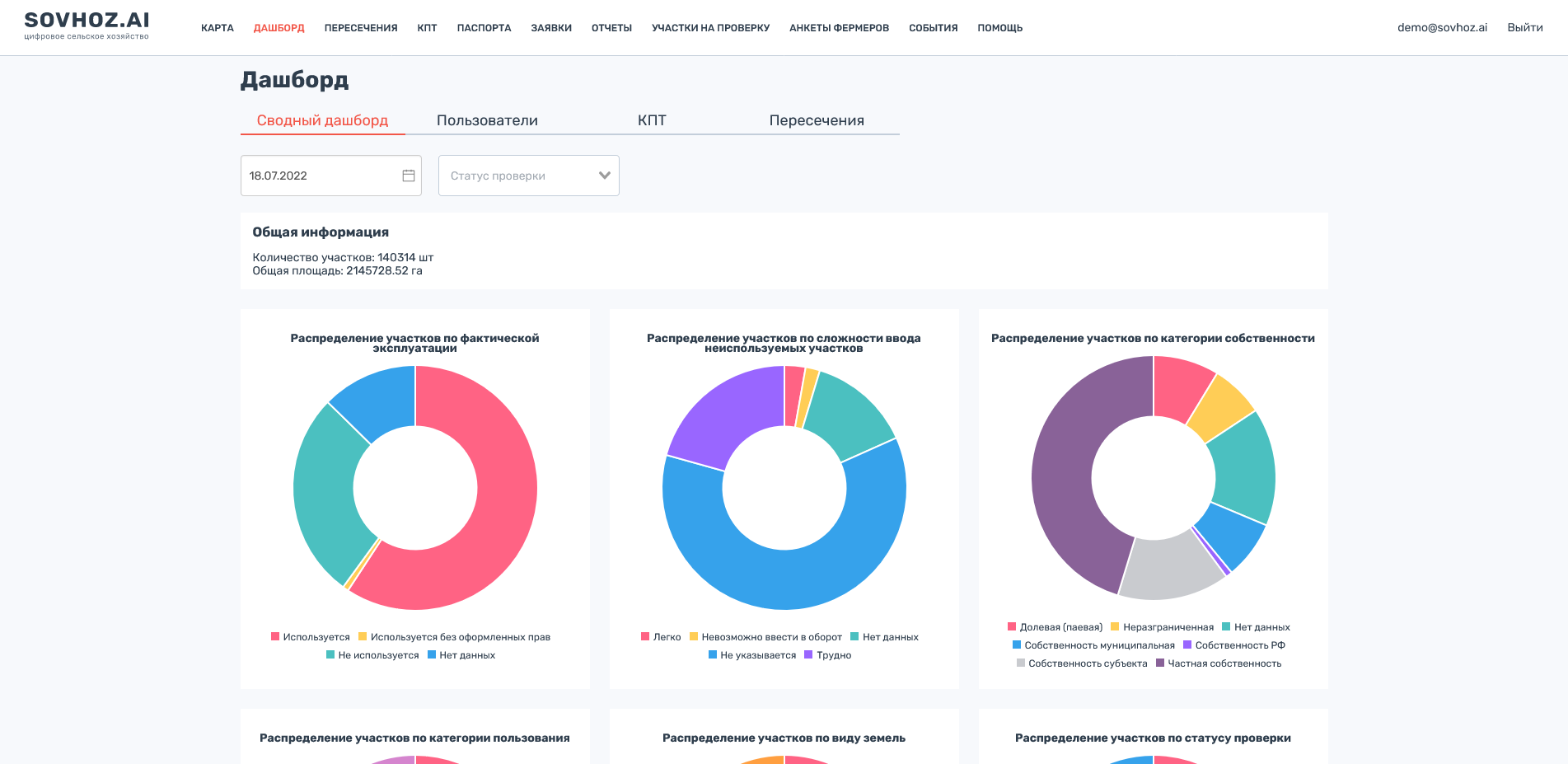Hide Частная собственность series via legend
Image resolution: width=1568 pixels, height=764 pixels.
1219,663
